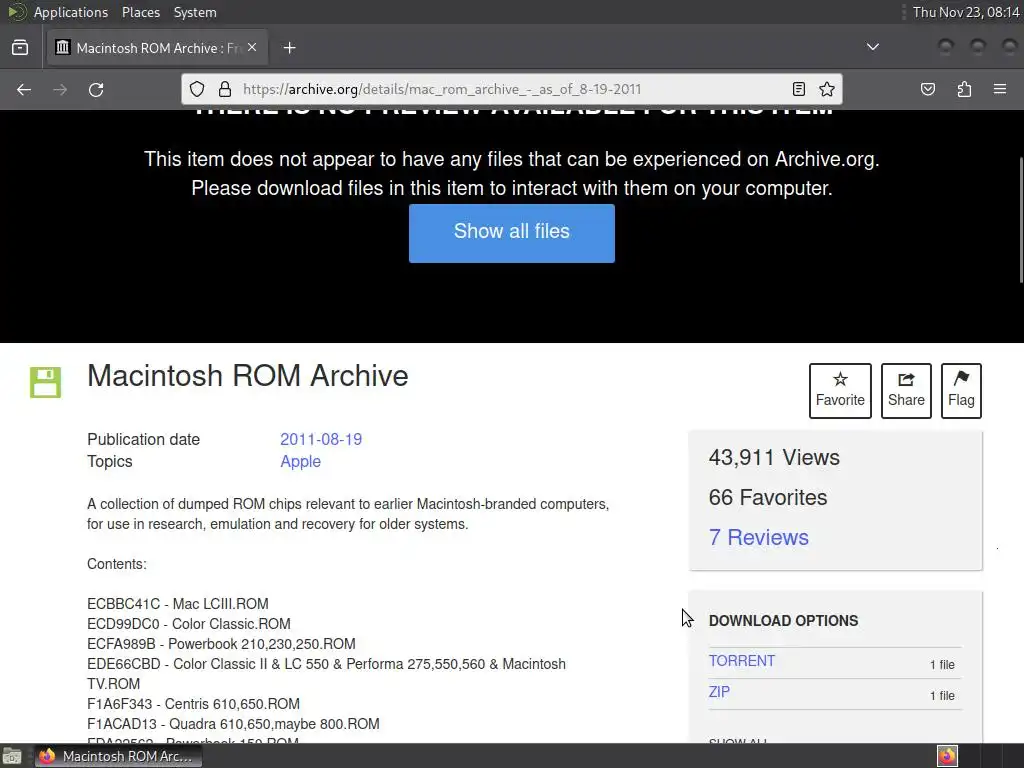Open Save to Pocket icon
Image resolution: width=1024 pixels, height=768 pixels.
[x=927, y=89]
